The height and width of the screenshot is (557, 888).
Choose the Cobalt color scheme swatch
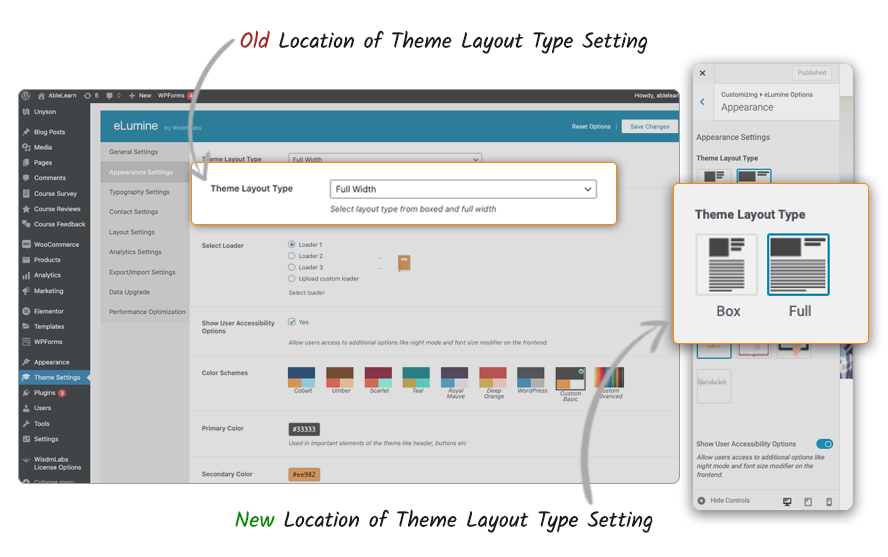[x=302, y=377]
